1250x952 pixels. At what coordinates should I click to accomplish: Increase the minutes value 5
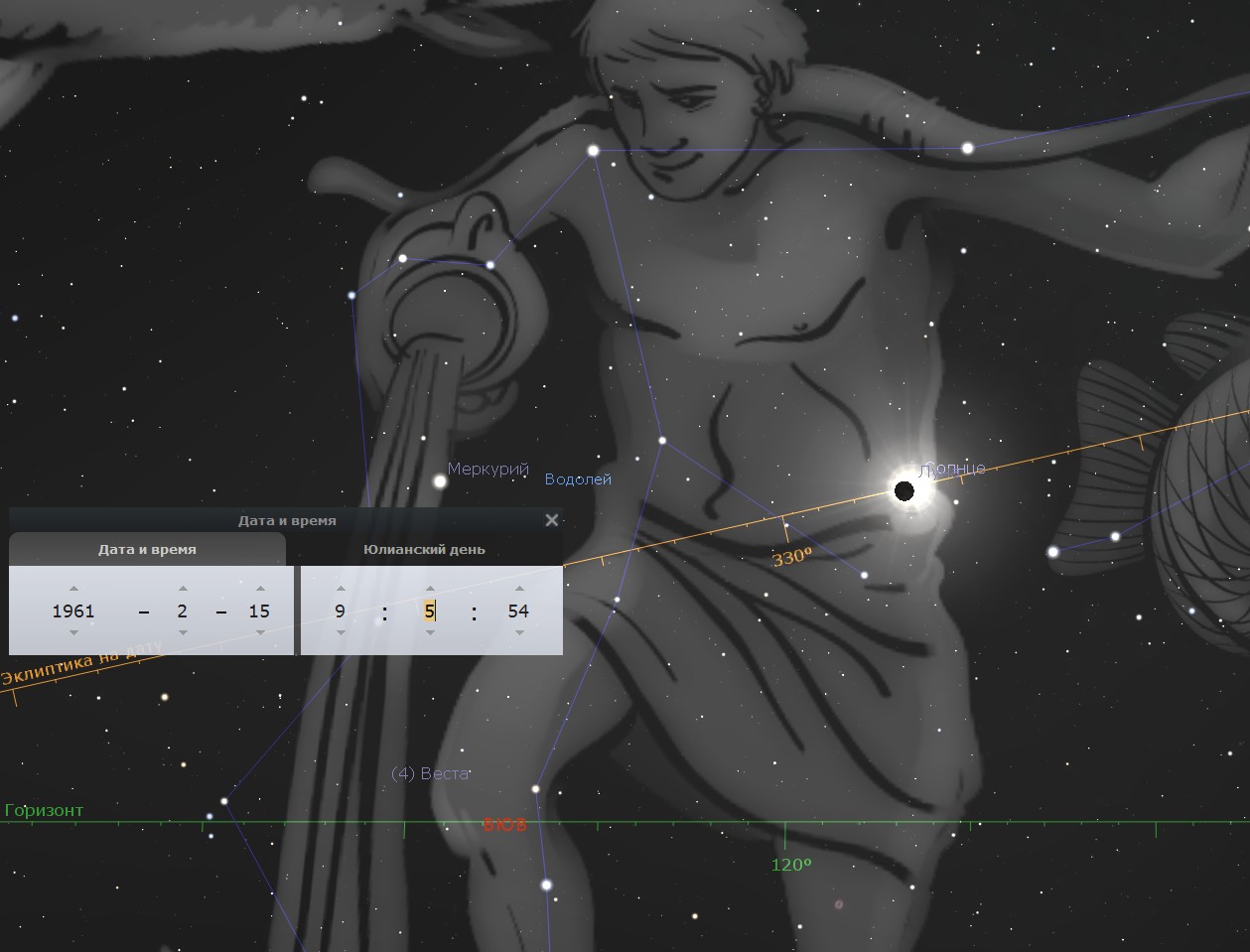click(x=430, y=589)
